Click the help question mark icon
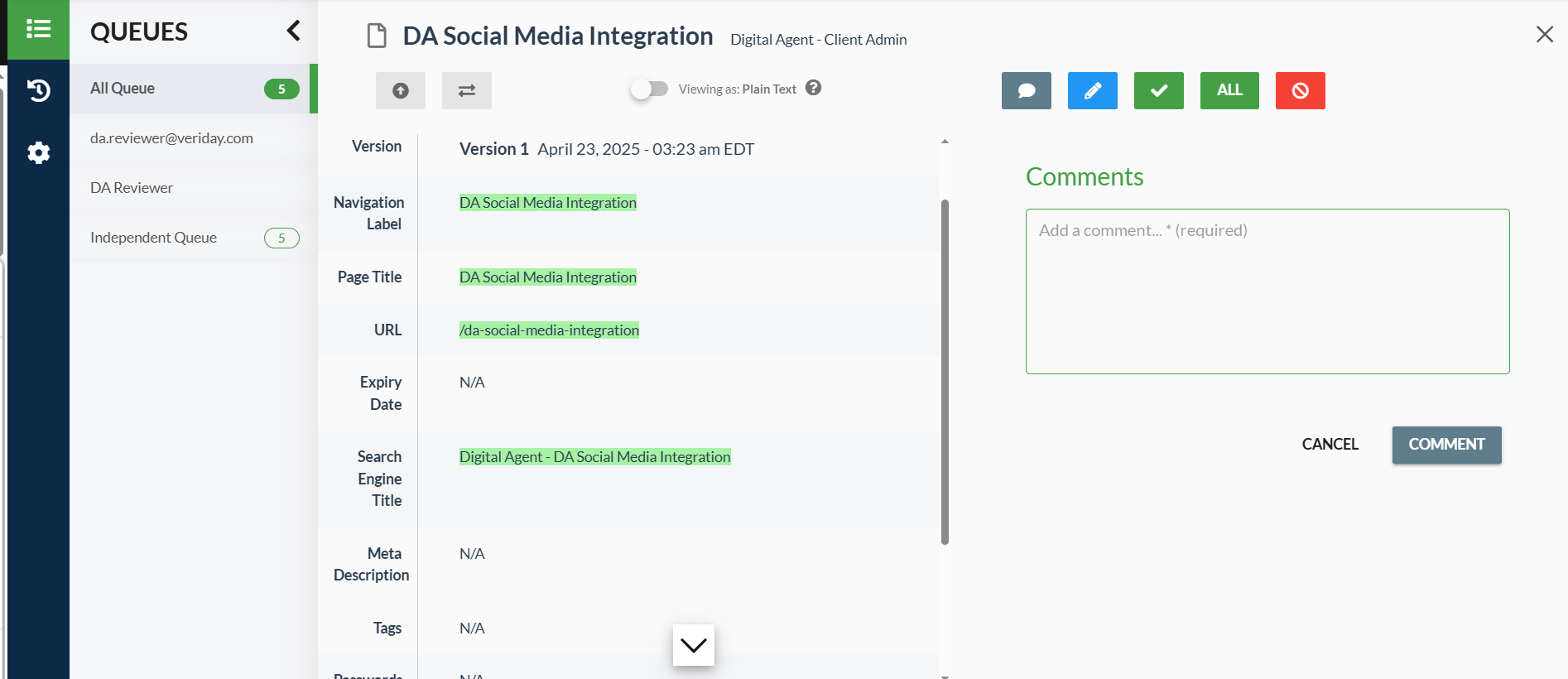Viewport: 1568px width, 679px height. 814,88
